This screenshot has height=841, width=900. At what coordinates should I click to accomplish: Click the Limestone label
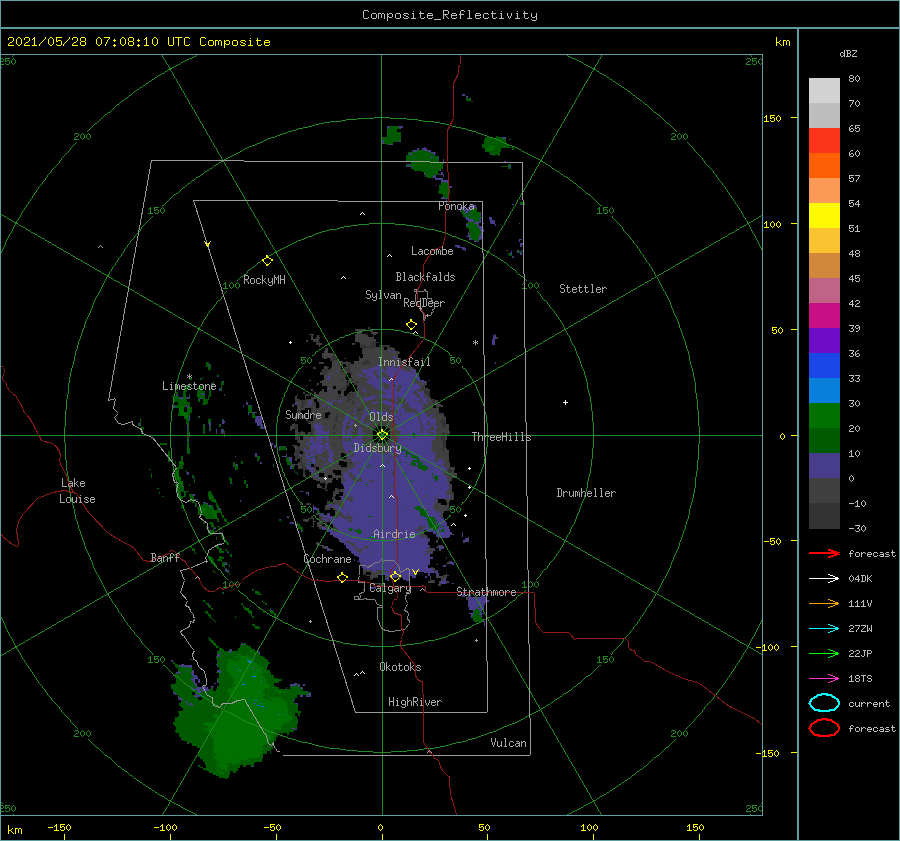pos(189,386)
